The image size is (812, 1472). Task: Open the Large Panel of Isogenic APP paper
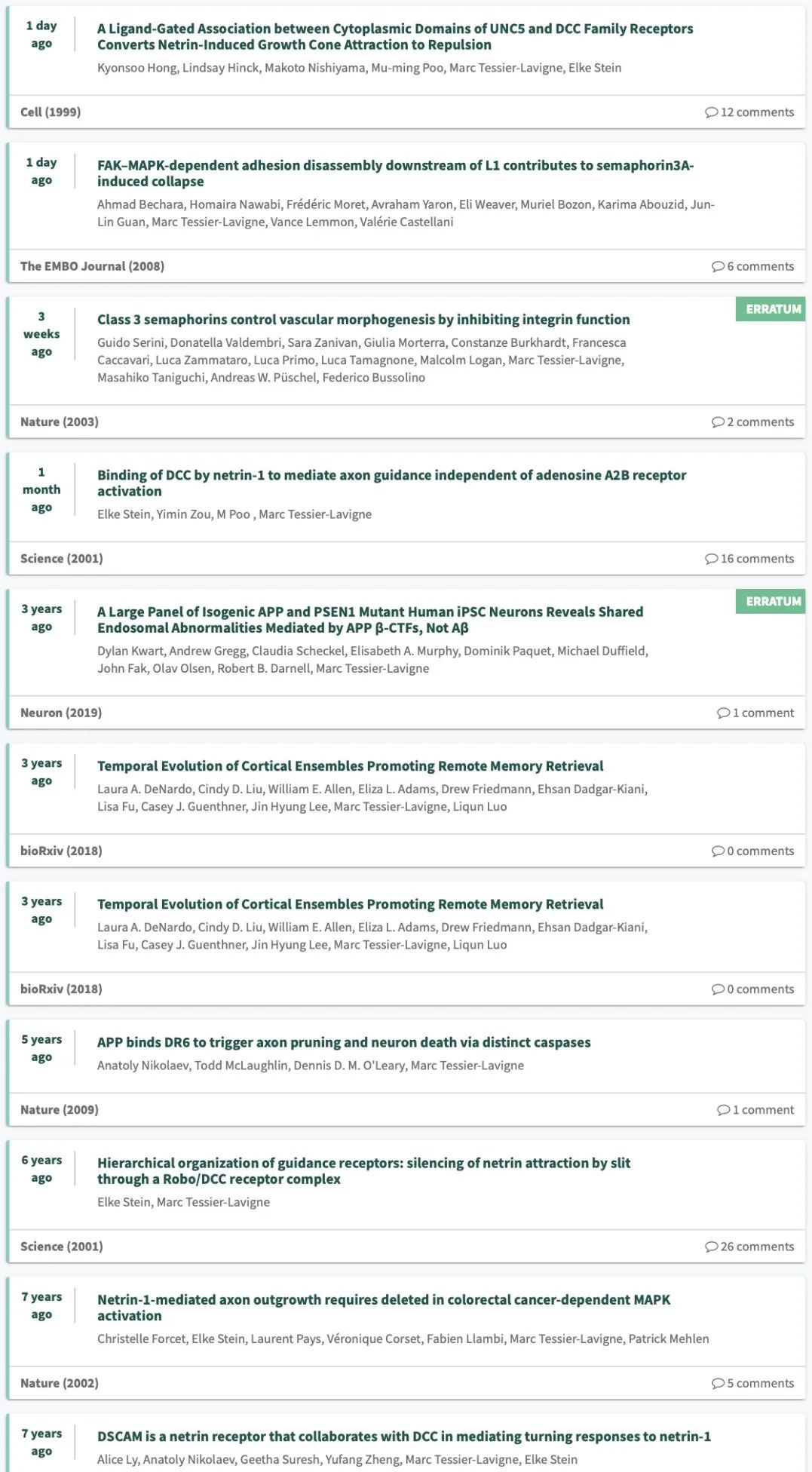tap(370, 620)
